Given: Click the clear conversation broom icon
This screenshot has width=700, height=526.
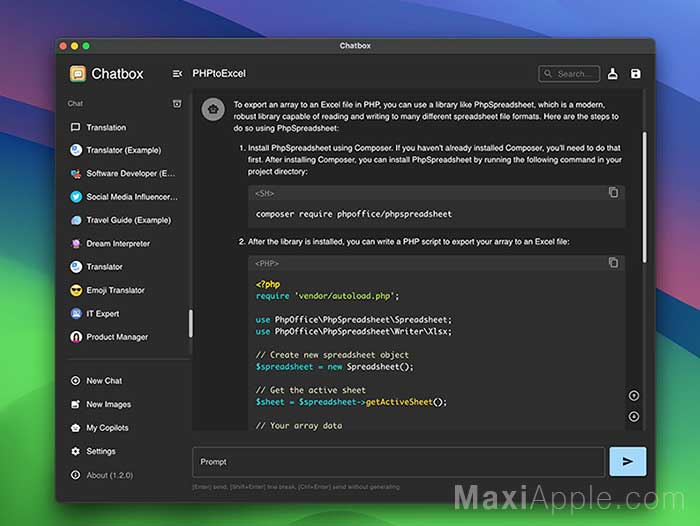Looking at the screenshot, I should tap(612, 74).
